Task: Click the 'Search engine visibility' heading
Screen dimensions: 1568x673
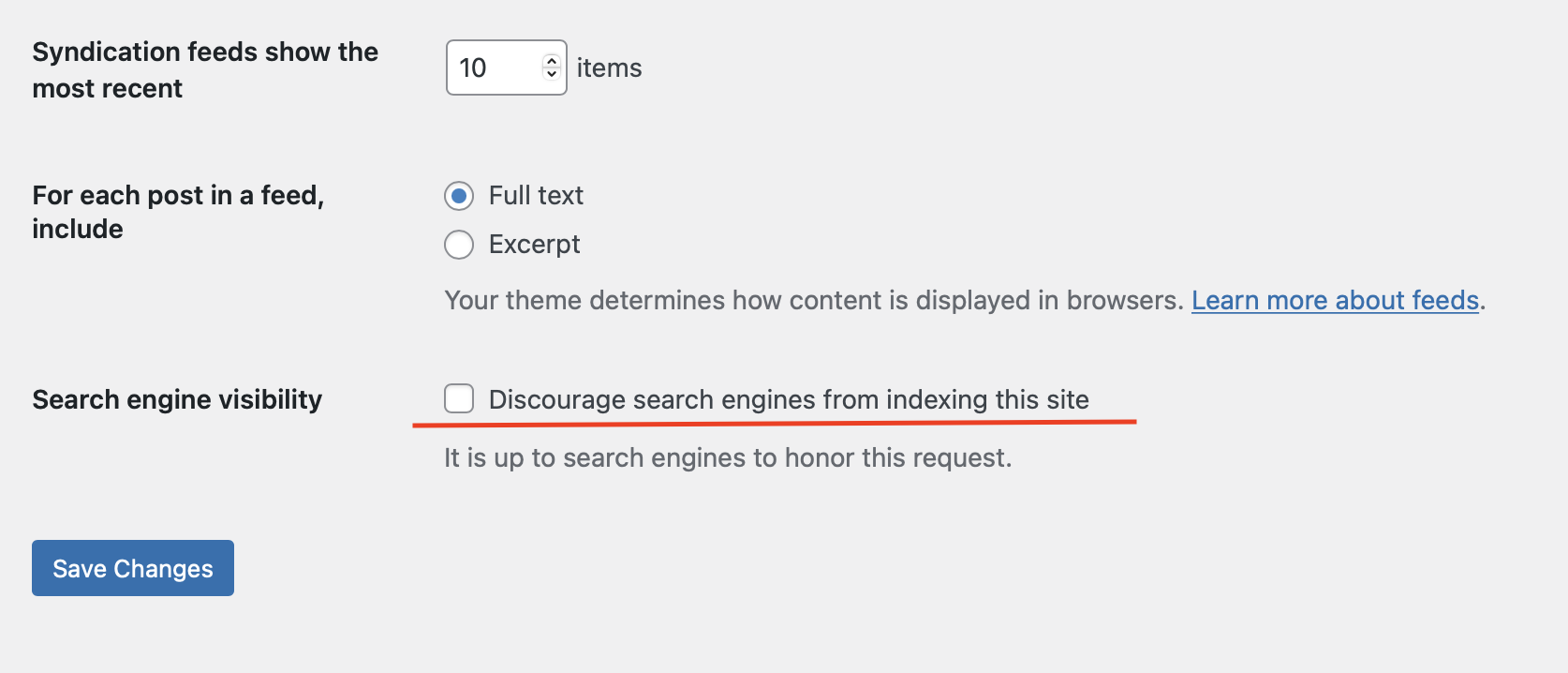Action: click(x=177, y=399)
